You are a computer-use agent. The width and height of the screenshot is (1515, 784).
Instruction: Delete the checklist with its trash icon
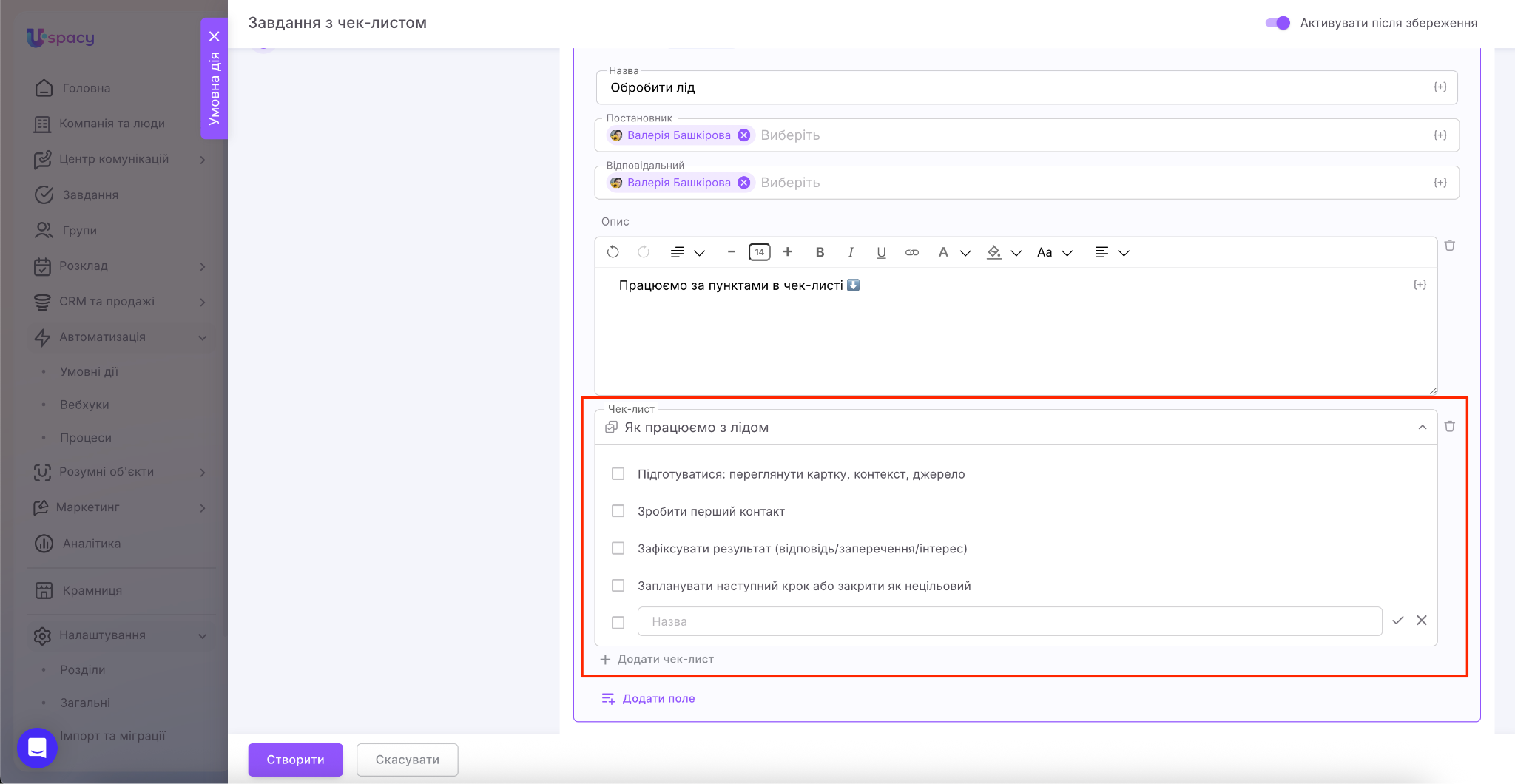[x=1450, y=426]
